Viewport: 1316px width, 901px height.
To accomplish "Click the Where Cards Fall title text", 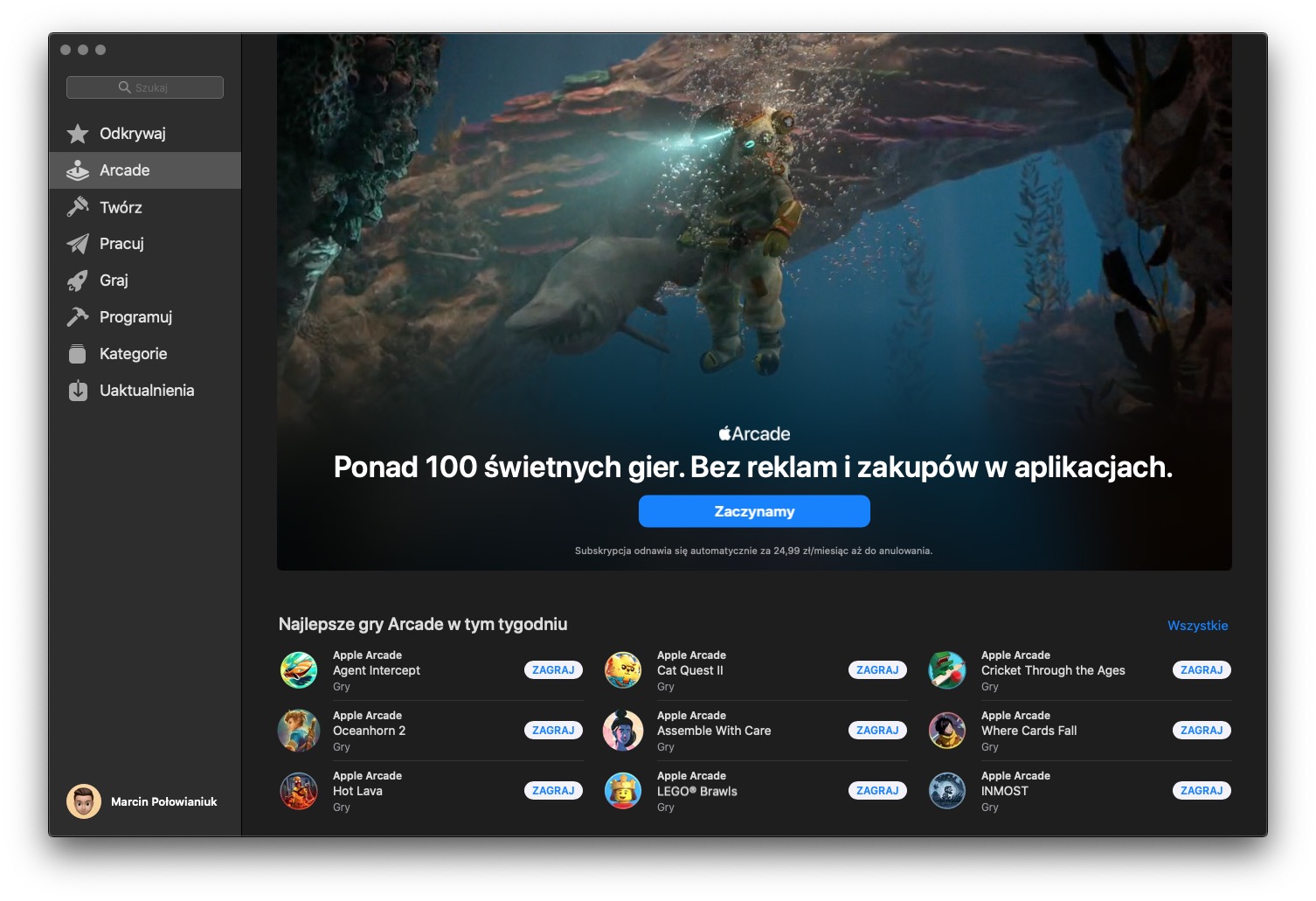I will coord(1029,731).
